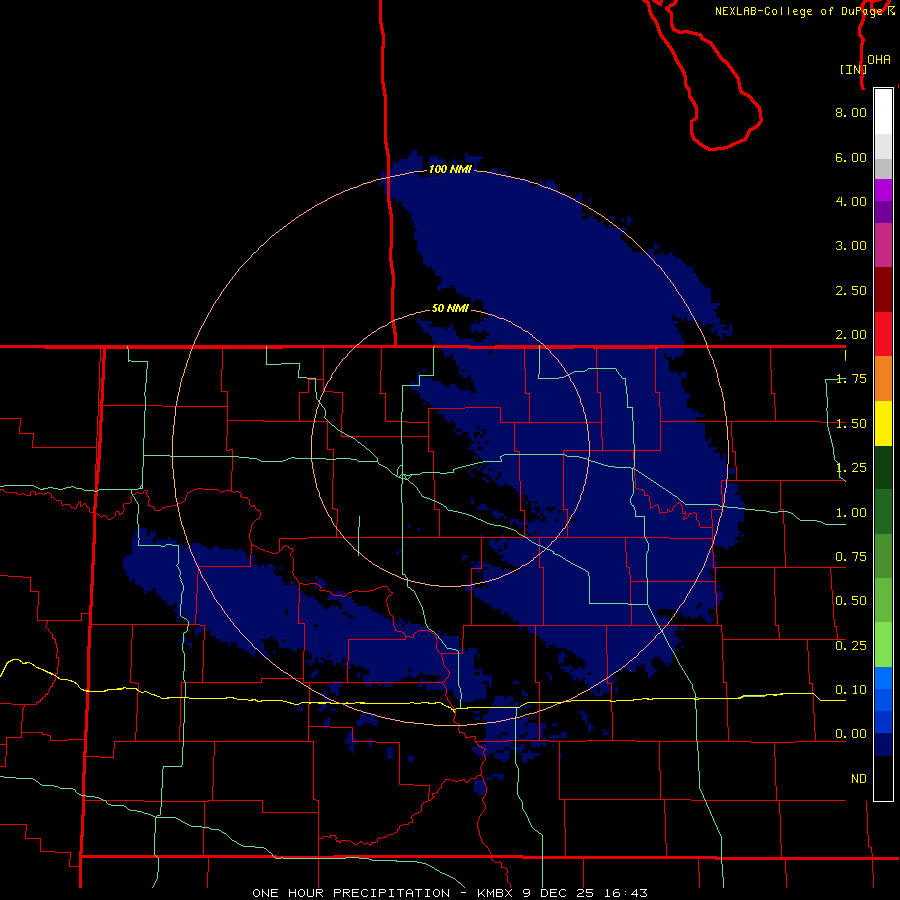Pick the yellow swatch in the color scale
Screen dimensions: 900x900
(x=883, y=424)
